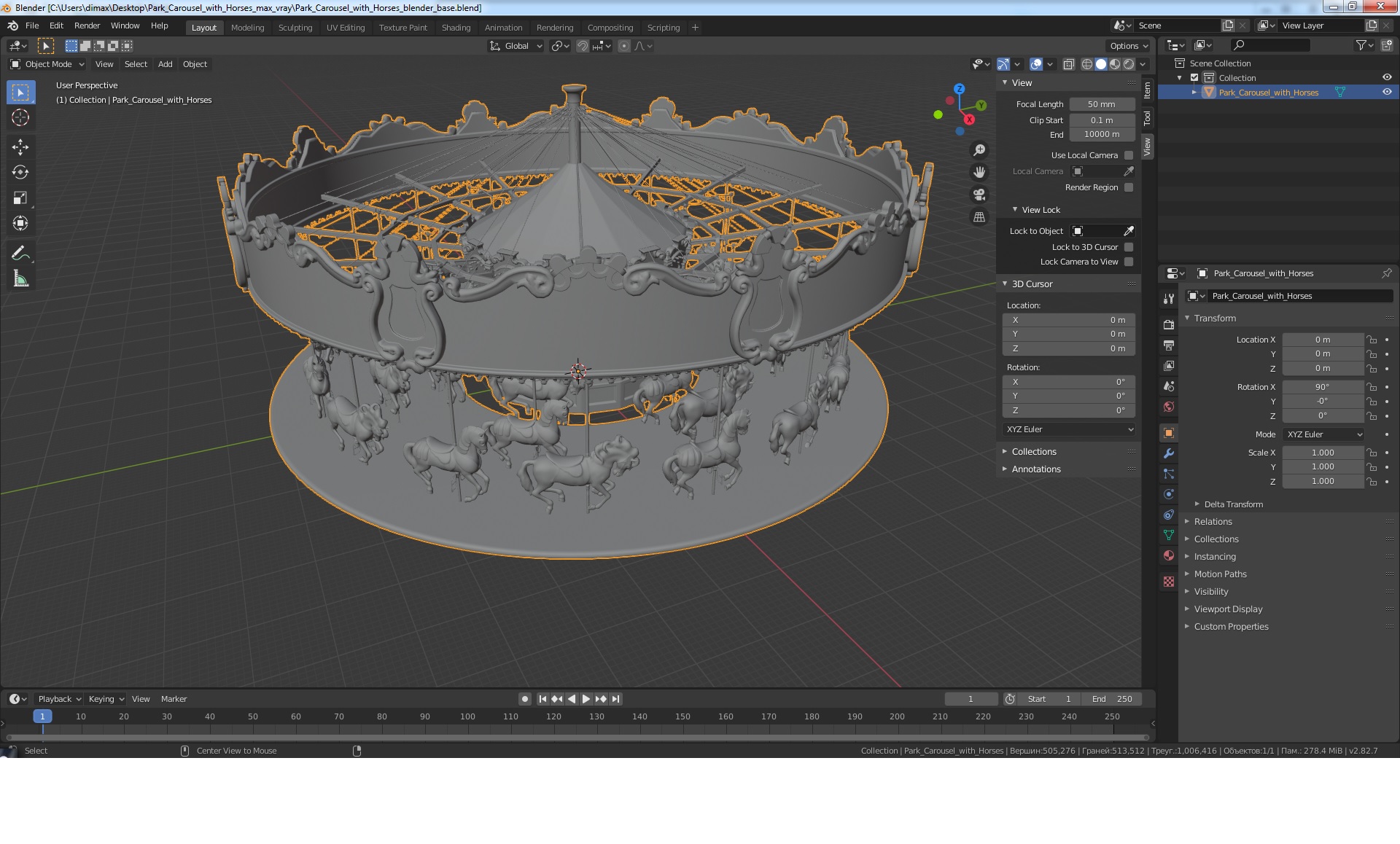The height and width of the screenshot is (844, 1400).
Task: Activate the Select Box tool
Action: [20, 92]
